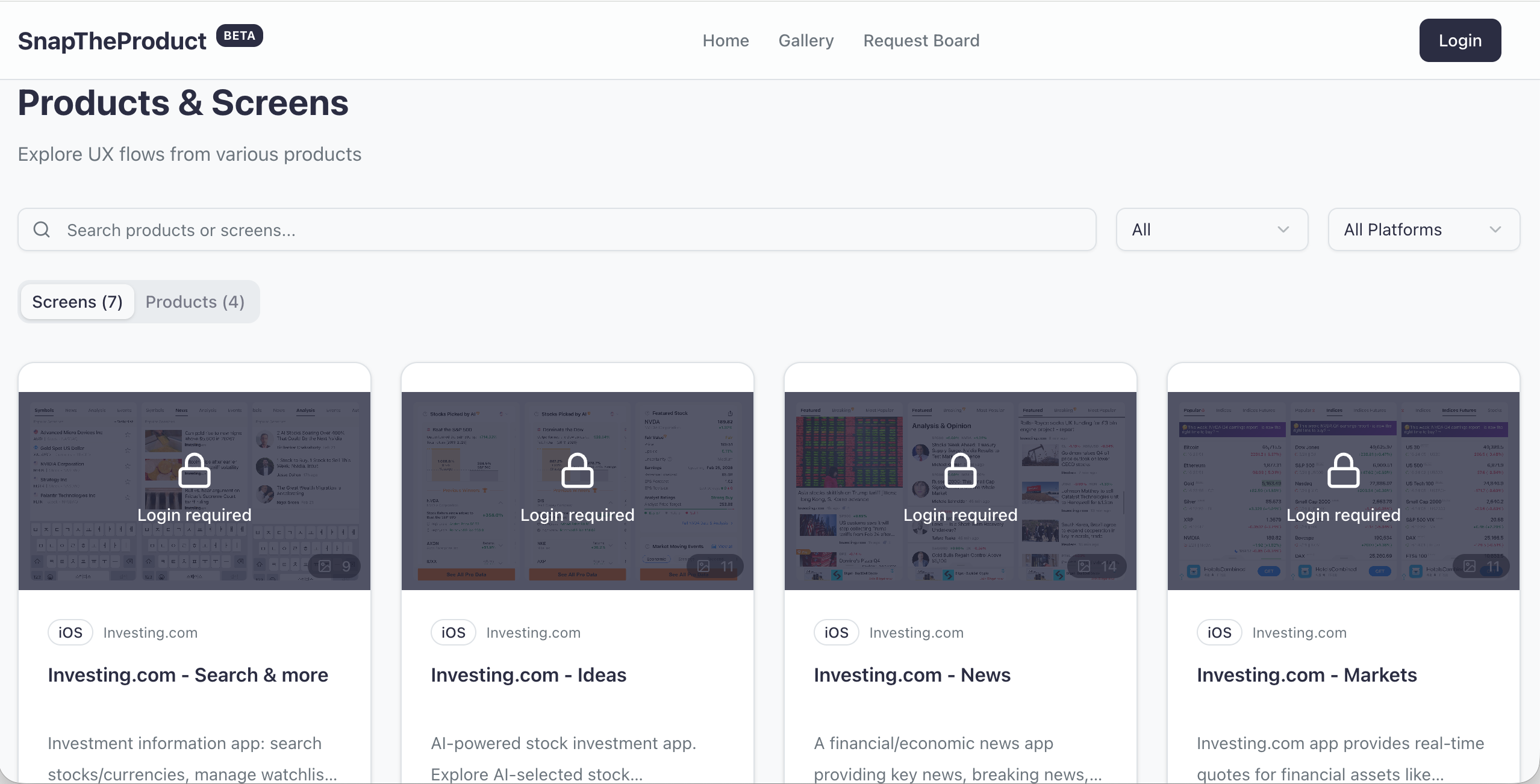Click the BETA badge beside logo
The width and height of the screenshot is (1540, 784).
tap(239, 36)
